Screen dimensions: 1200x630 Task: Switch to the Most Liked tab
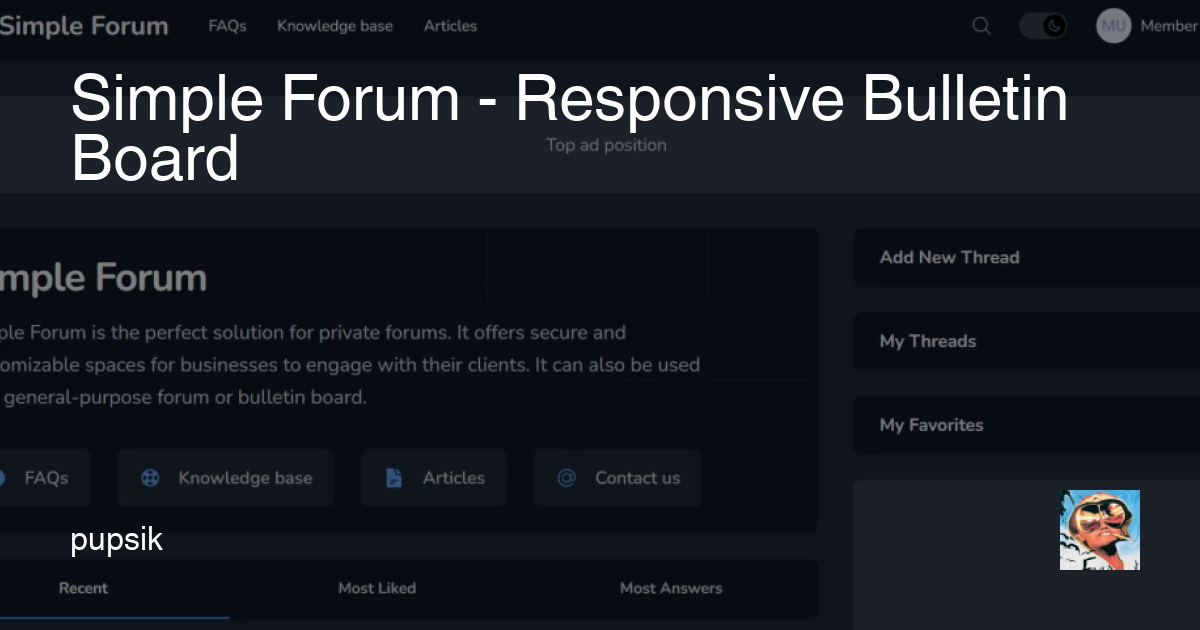tap(377, 588)
